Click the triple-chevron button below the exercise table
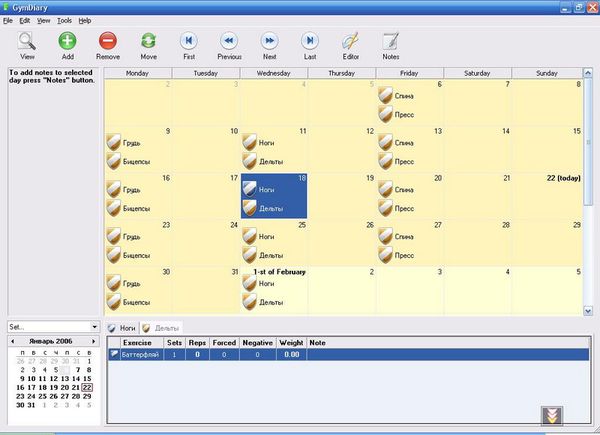The width and height of the screenshot is (600, 435). 551,415
